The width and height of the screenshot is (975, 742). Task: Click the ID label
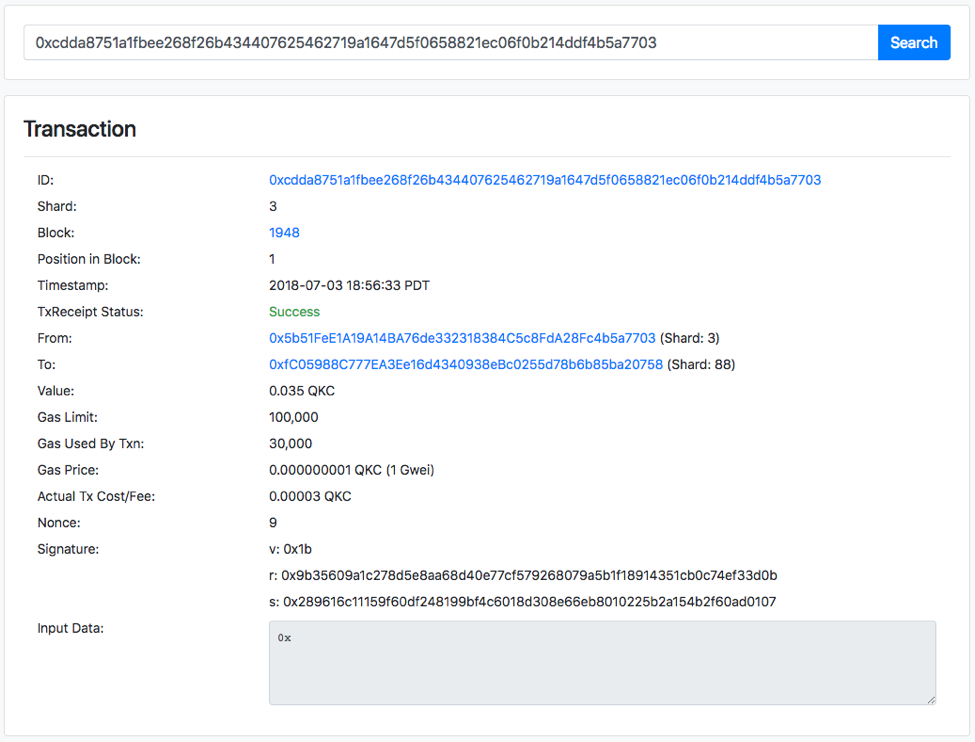coord(45,180)
